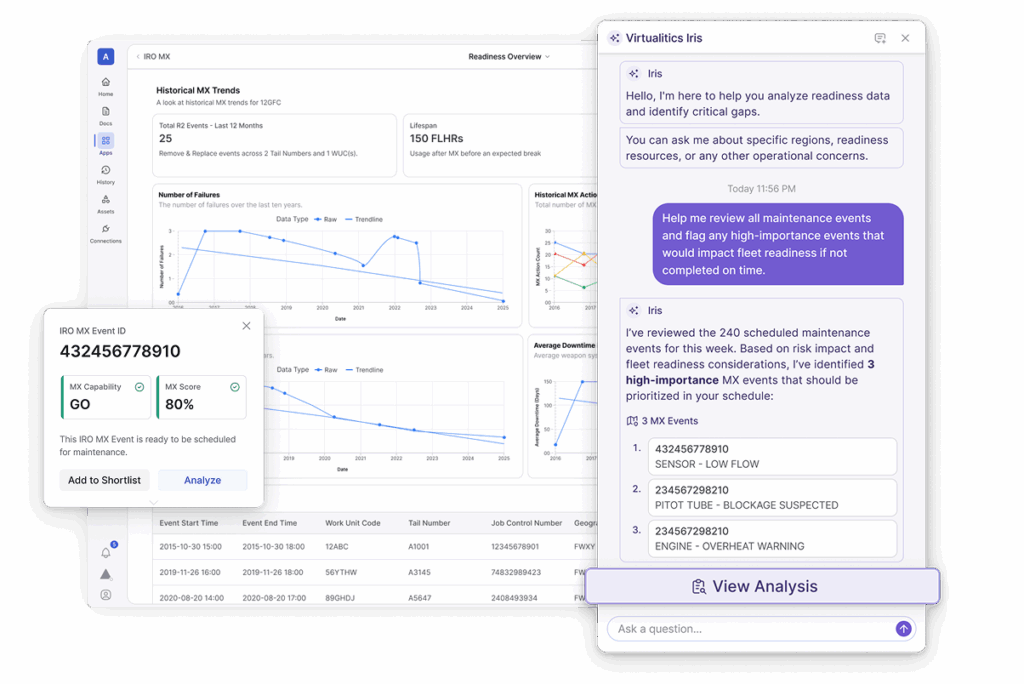Click the Add to Shortlist button
Screen dimensions: 1024x684
pos(104,480)
